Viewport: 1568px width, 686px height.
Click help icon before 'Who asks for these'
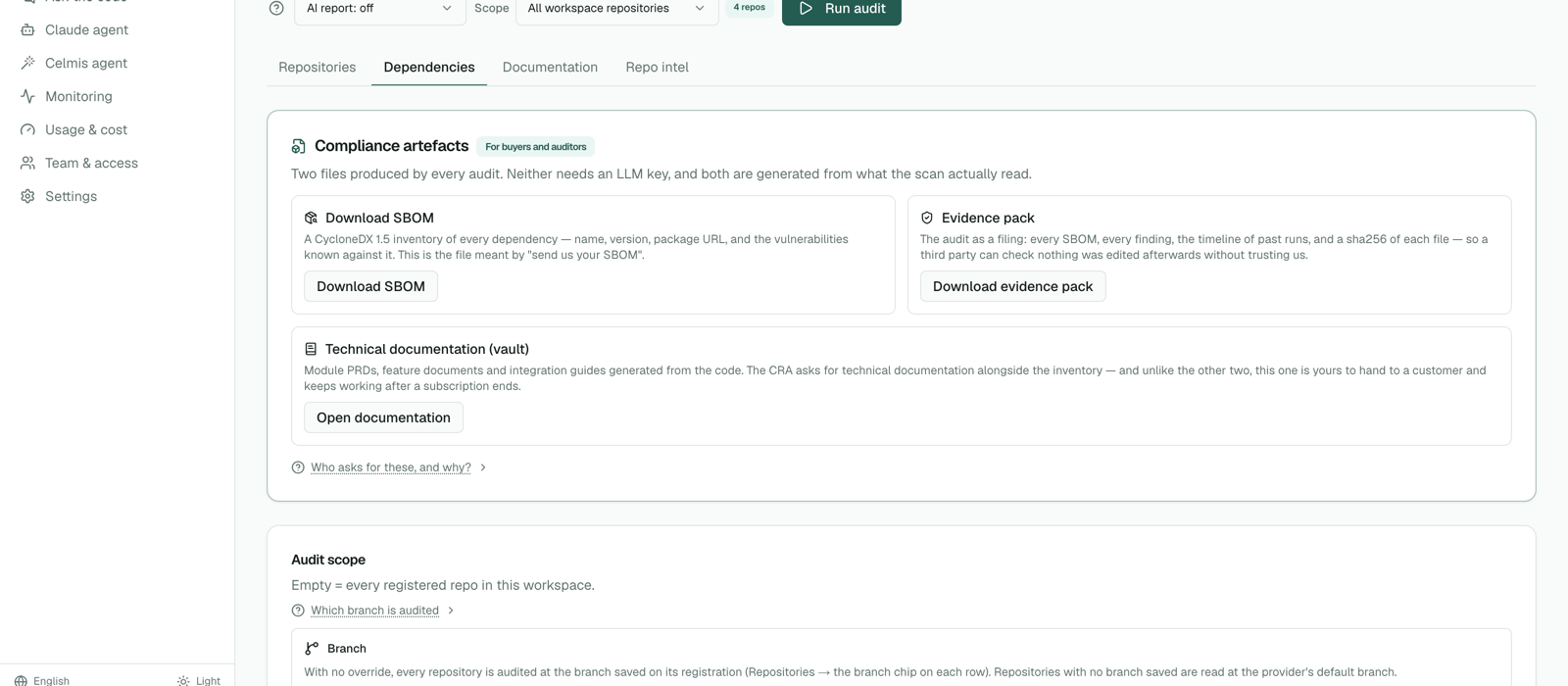298,467
